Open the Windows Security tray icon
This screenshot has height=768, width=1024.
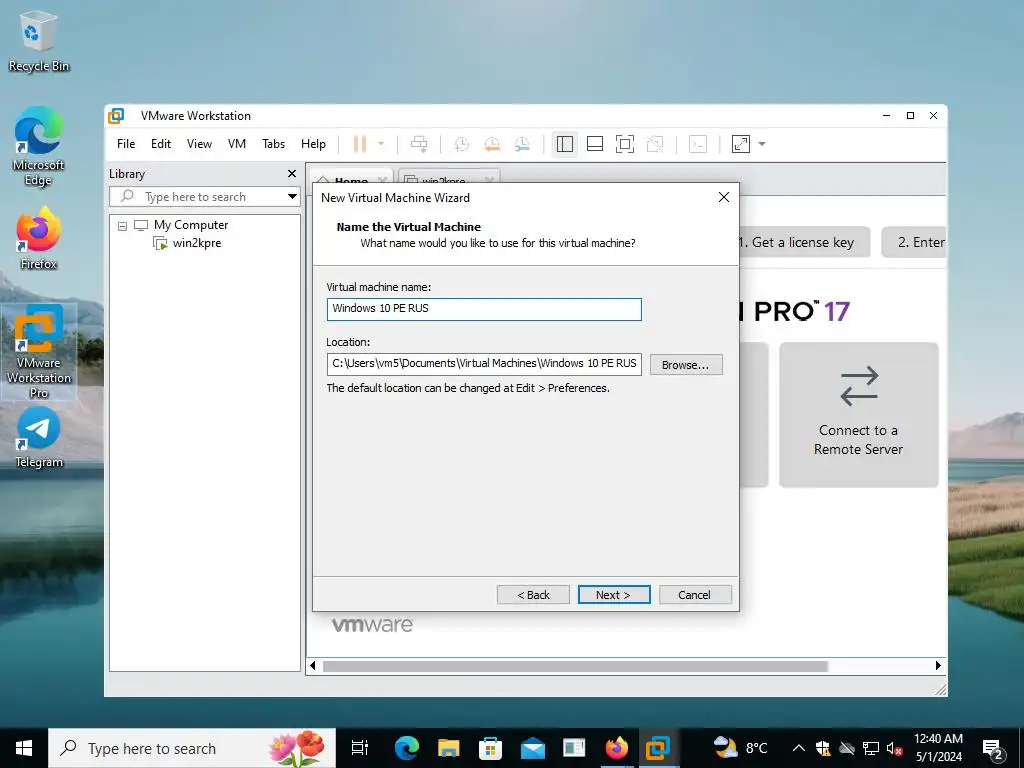click(823, 748)
